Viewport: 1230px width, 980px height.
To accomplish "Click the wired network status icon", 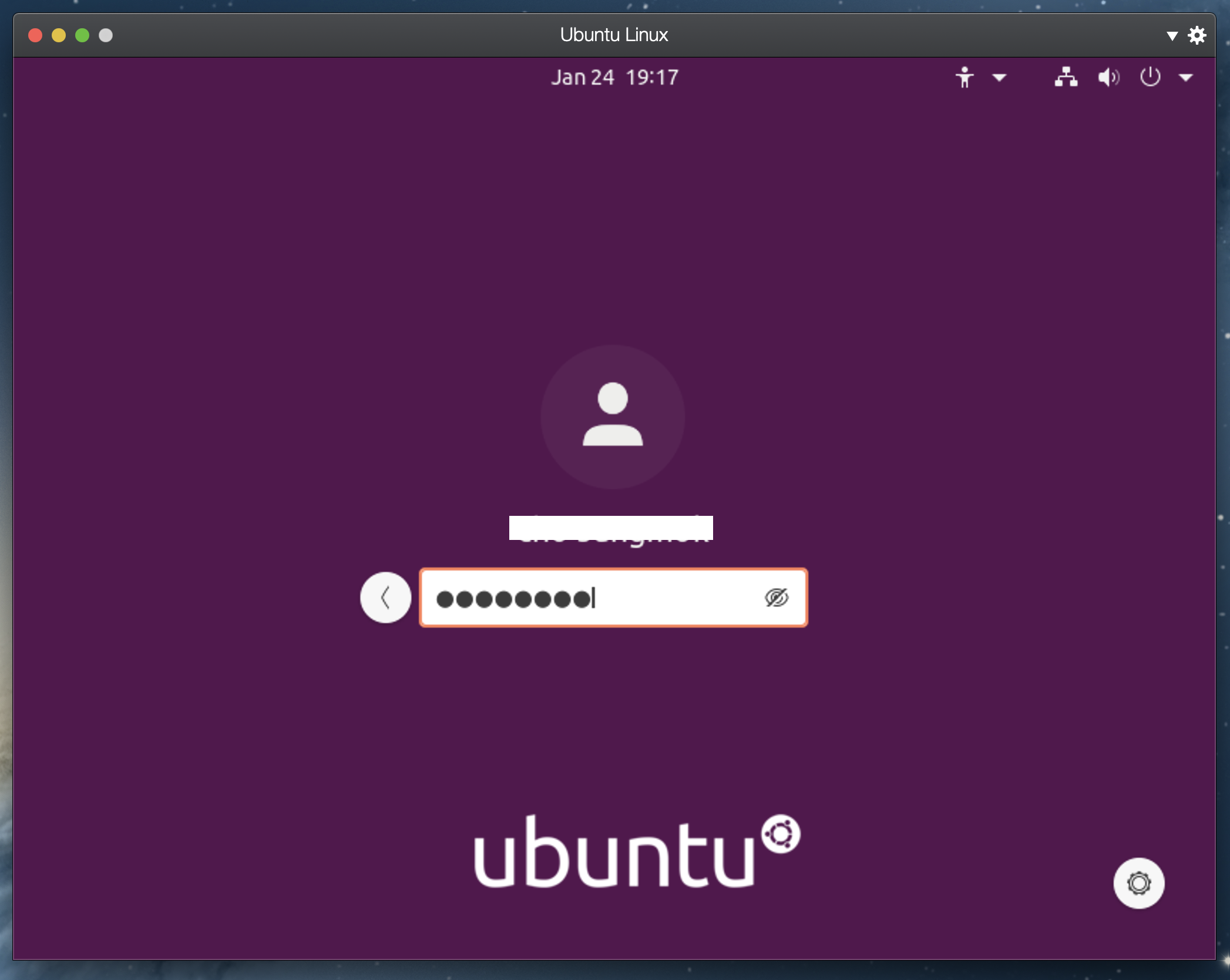I will 1066,78.
